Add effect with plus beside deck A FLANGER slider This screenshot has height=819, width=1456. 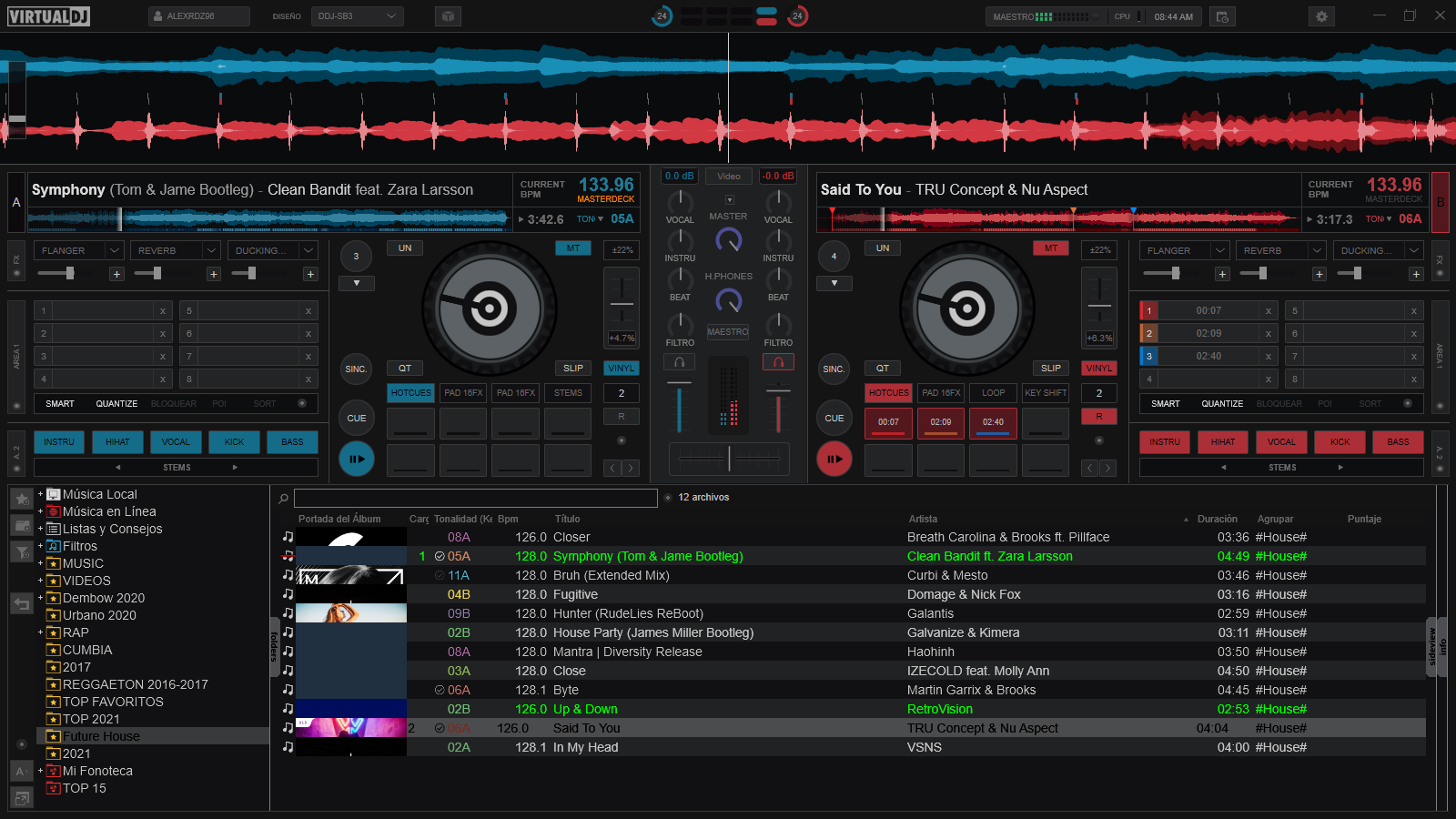click(x=116, y=274)
